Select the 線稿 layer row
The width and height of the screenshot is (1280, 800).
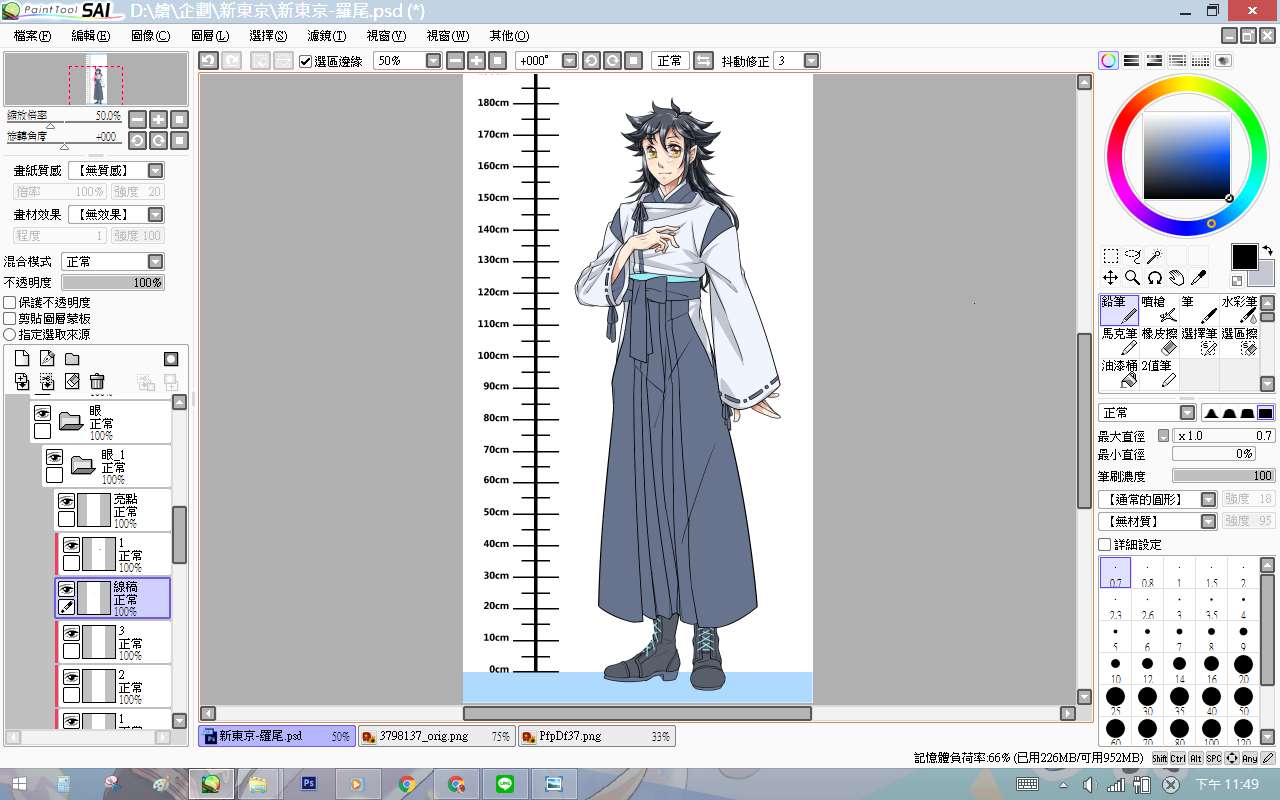point(113,598)
